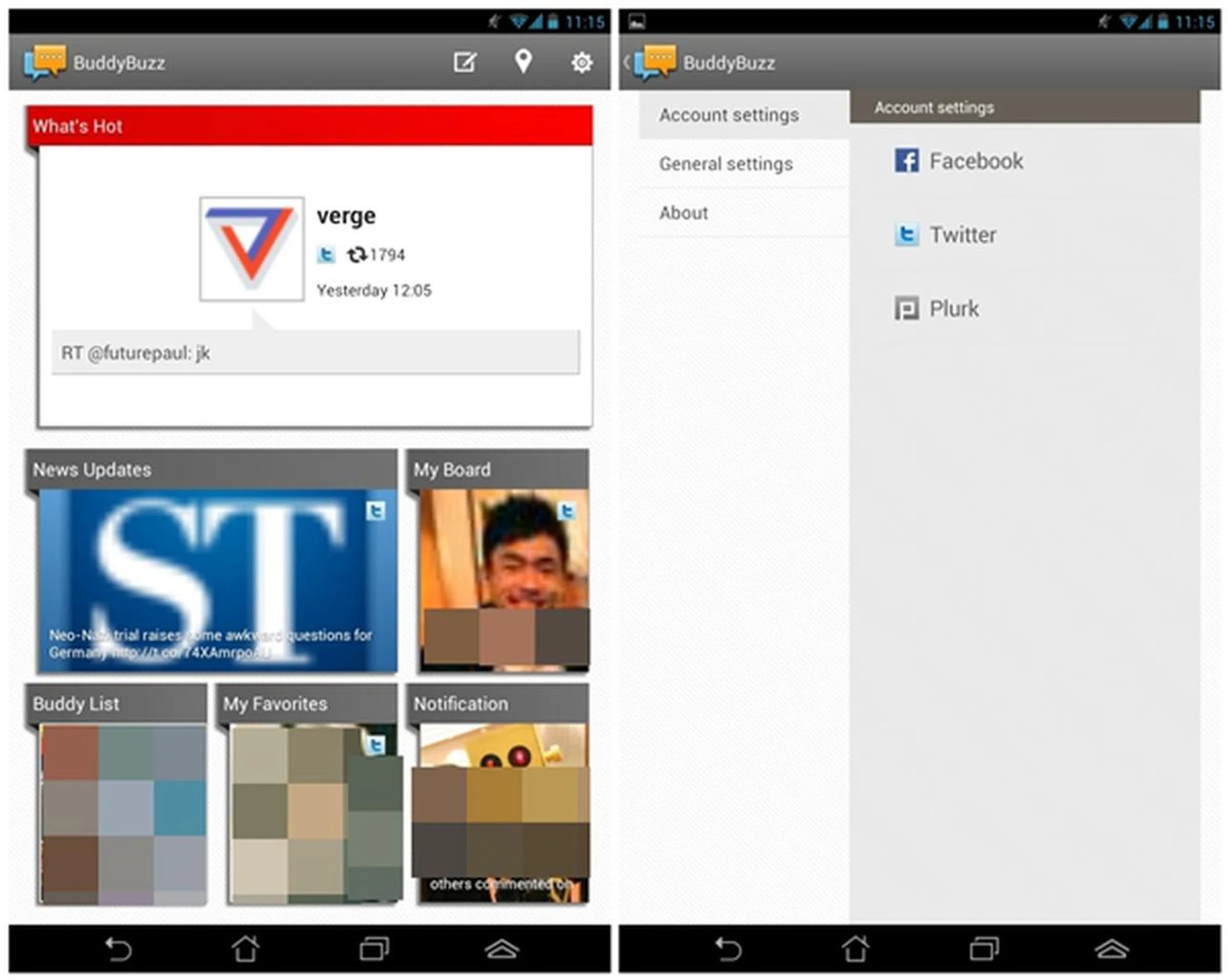Screen dimensions: 1228x980
Task: Tap the verge profile picture
Action: pos(251,249)
